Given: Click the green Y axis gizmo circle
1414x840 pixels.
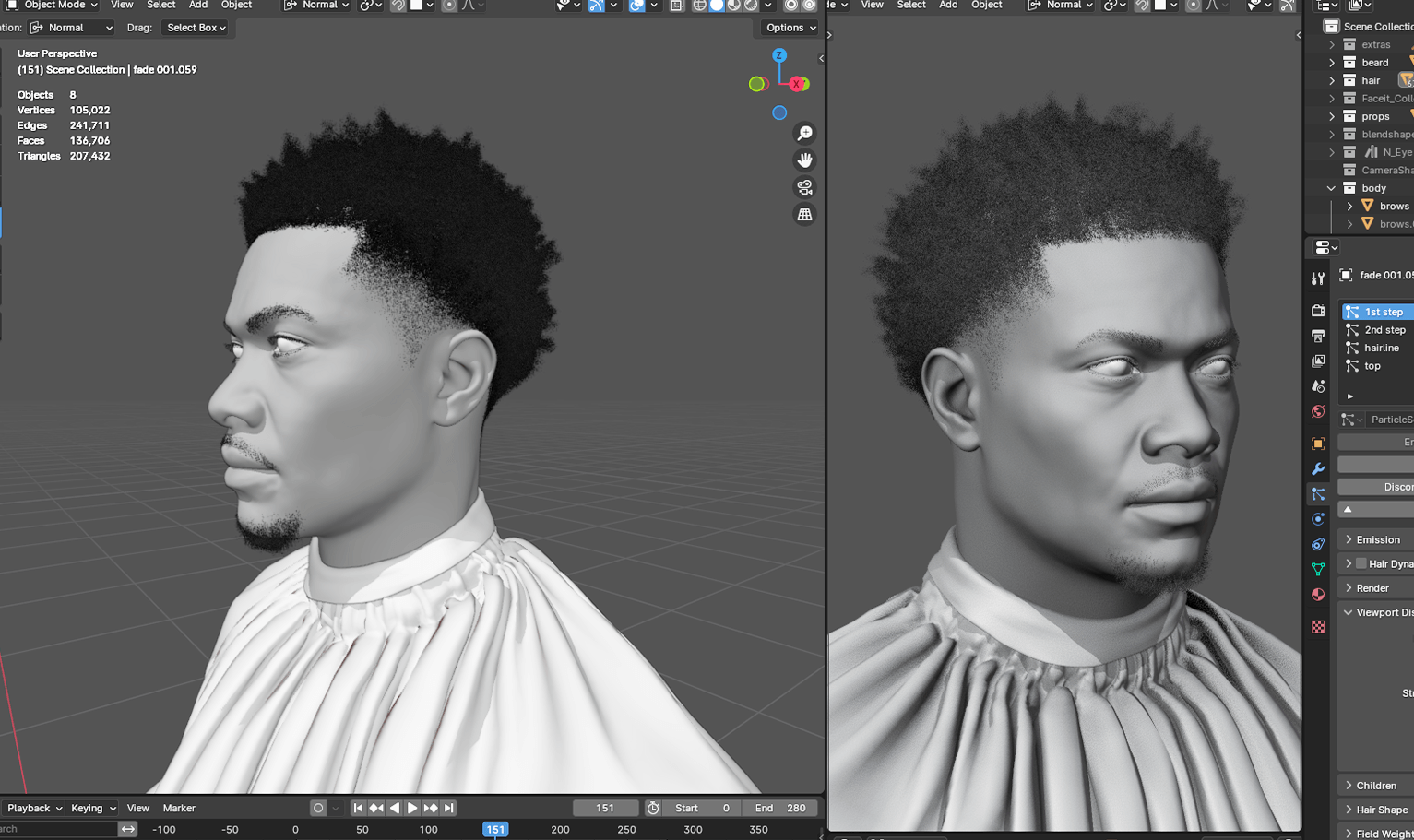Looking at the screenshot, I should (756, 84).
